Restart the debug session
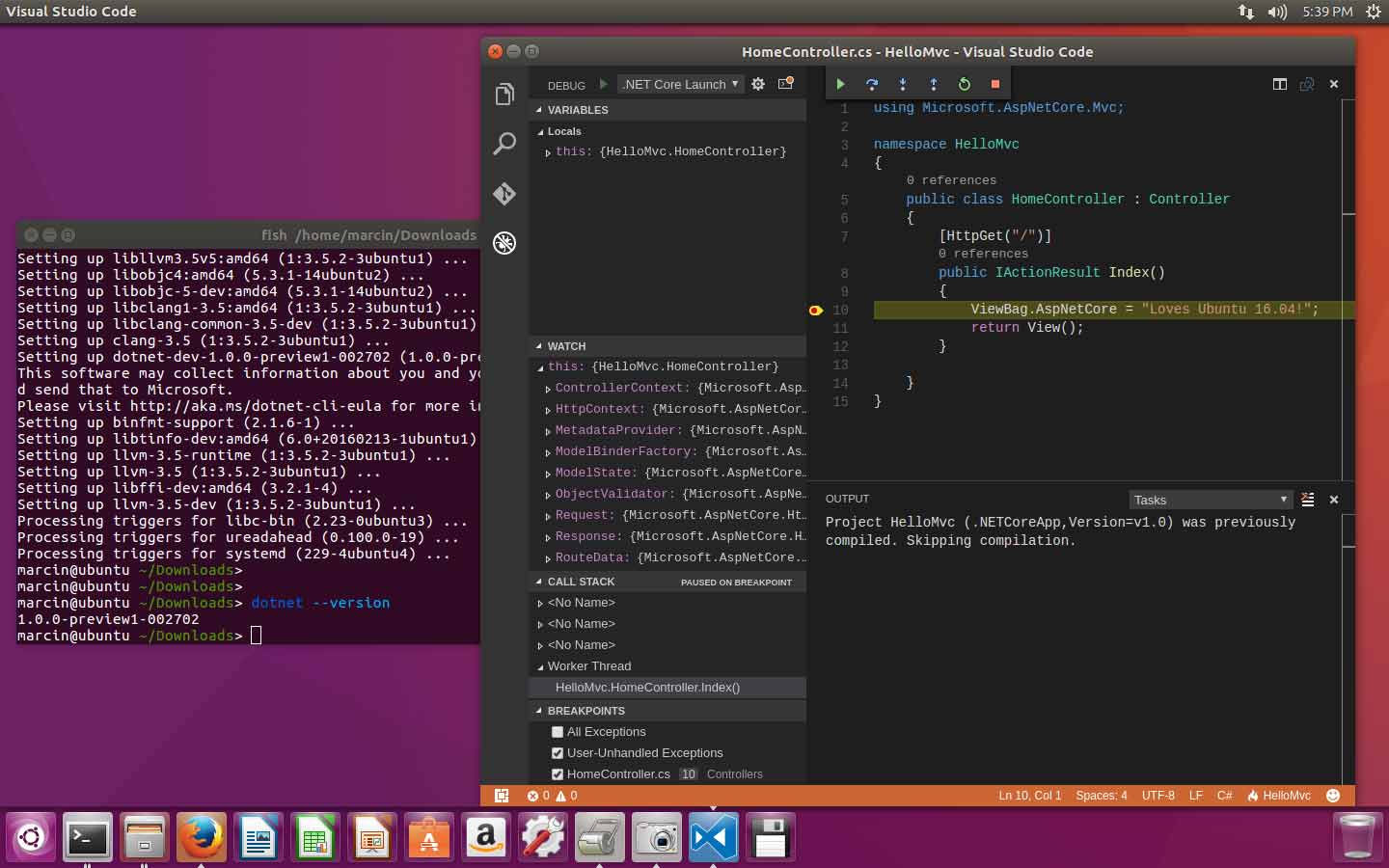The width and height of the screenshot is (1389, 868). tap(964, 84)
